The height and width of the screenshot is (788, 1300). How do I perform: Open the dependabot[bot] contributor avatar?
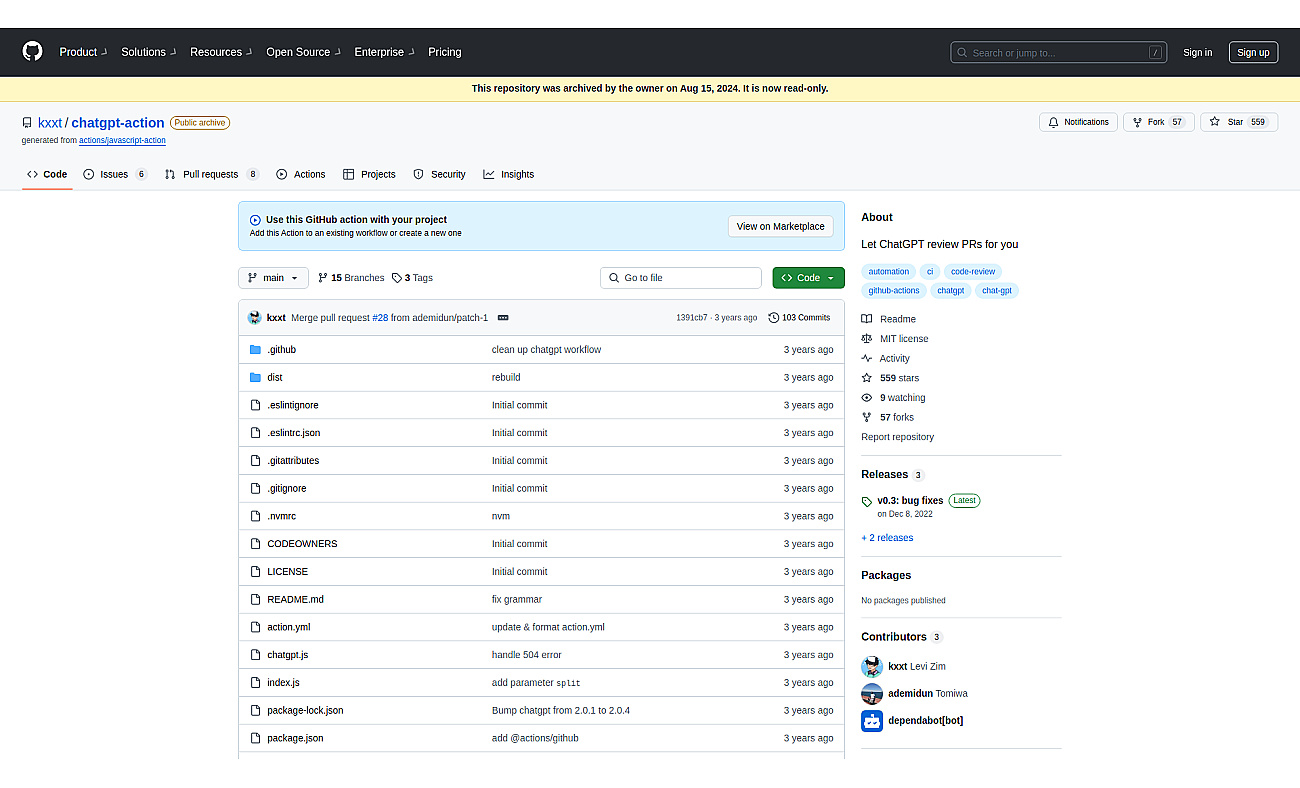(872, 720)
